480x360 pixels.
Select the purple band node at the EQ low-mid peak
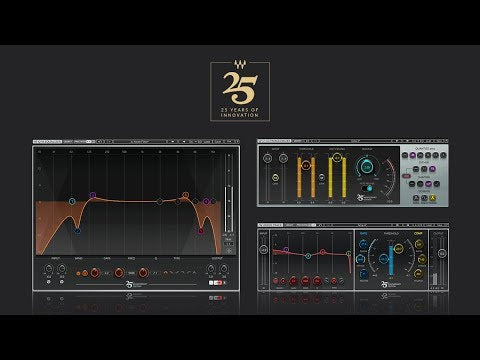click(93, 195)
